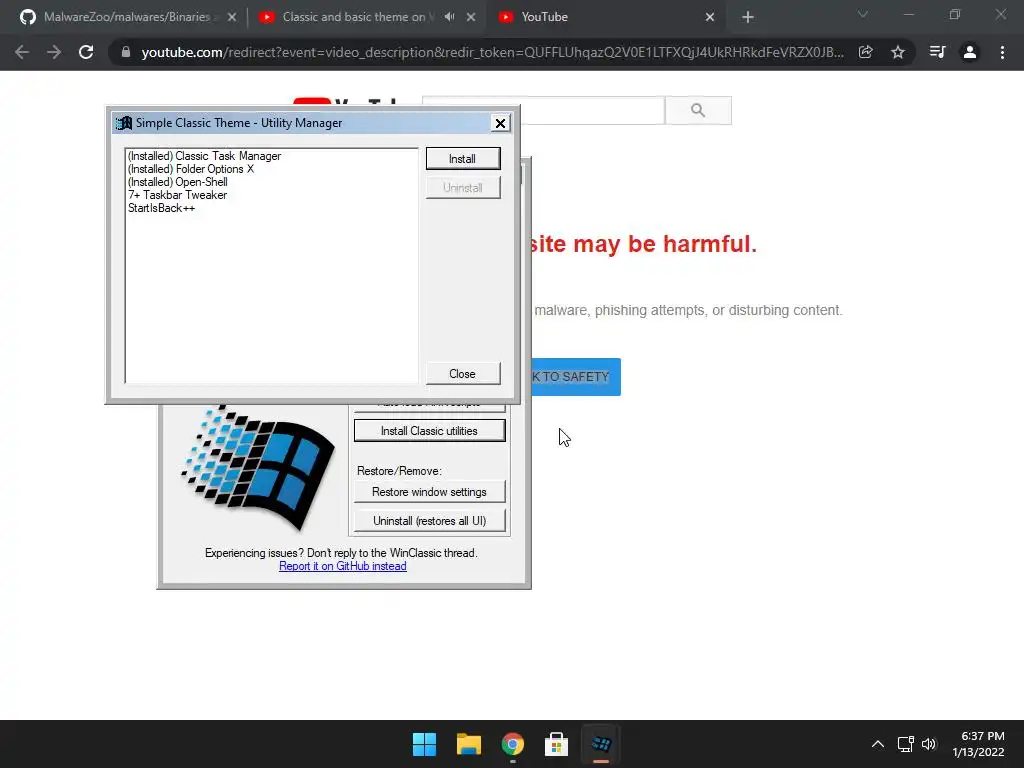Click Install Classic utilities button
Screen dimensions: 1024x768
[x=429, y=431]
